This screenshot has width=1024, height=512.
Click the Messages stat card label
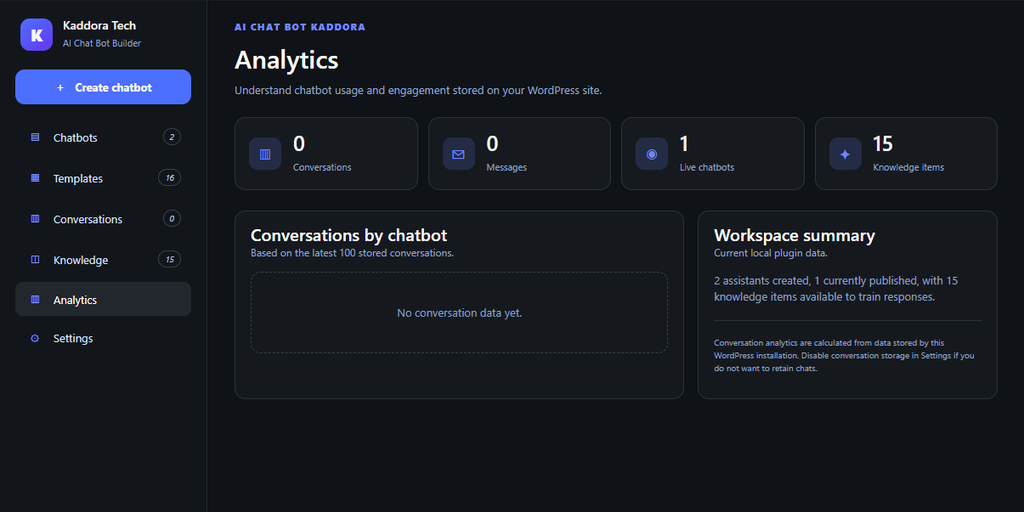coord(507,167)
